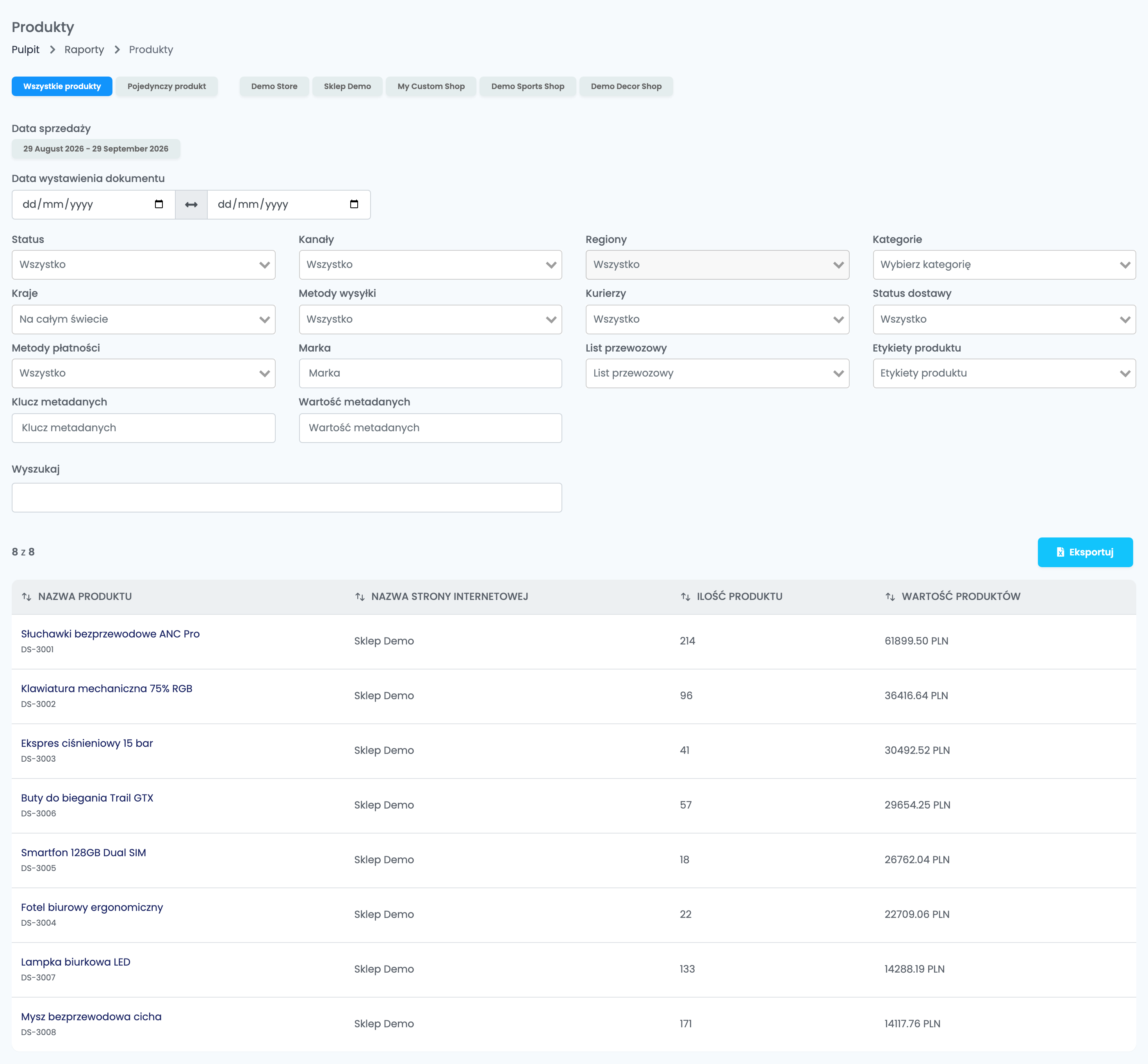Image resolution: width=1148 pixels, height=1064 pixels.
Task: Click breadcrumb chevron after Raporty
Action: pyautogui.click(x=117, y=50)
